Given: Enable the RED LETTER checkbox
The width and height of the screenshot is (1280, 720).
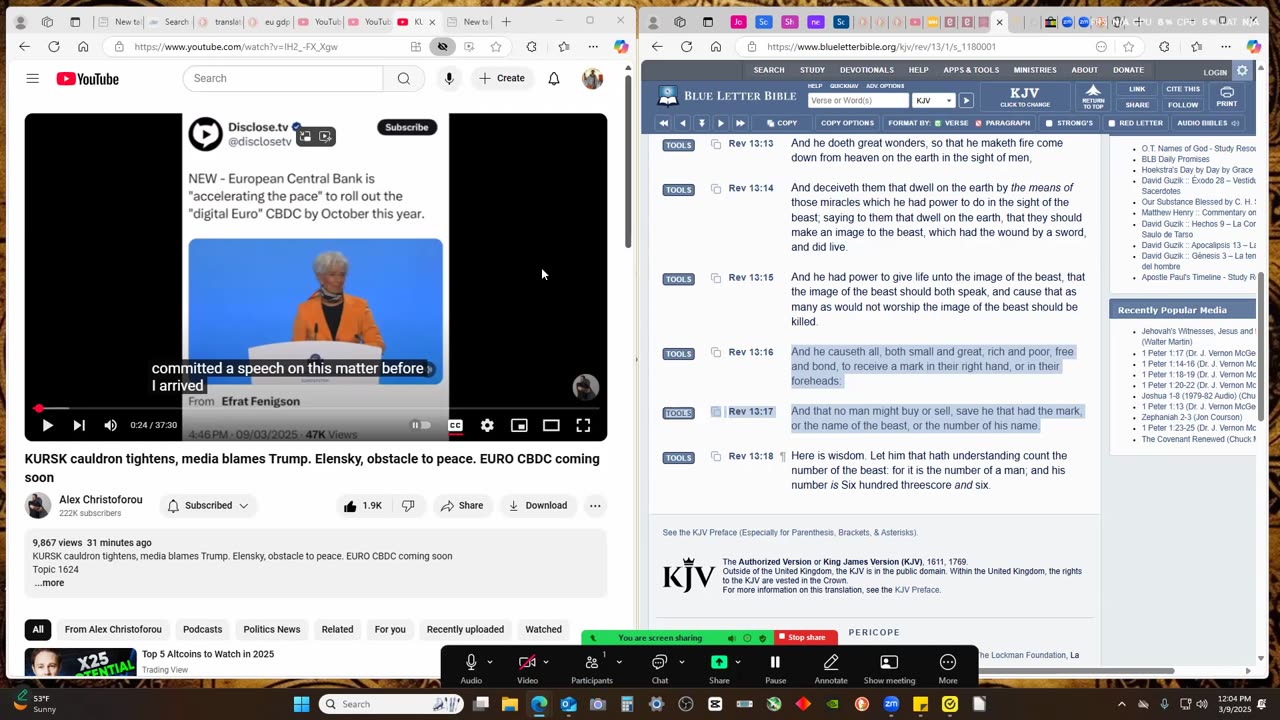Looking at the screenshot, I should (x=1111, y=123).
